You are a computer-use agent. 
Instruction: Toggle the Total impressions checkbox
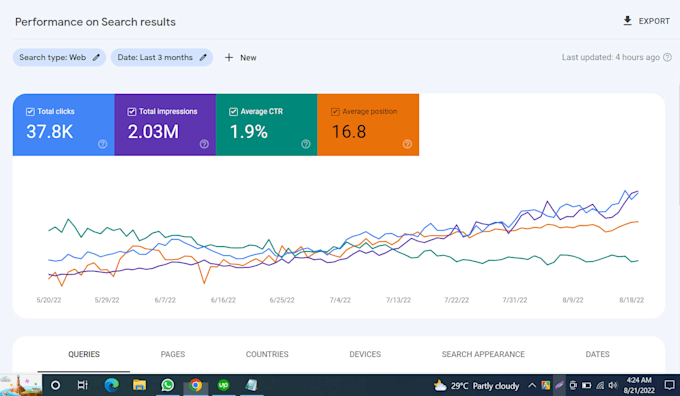point(132,112)
